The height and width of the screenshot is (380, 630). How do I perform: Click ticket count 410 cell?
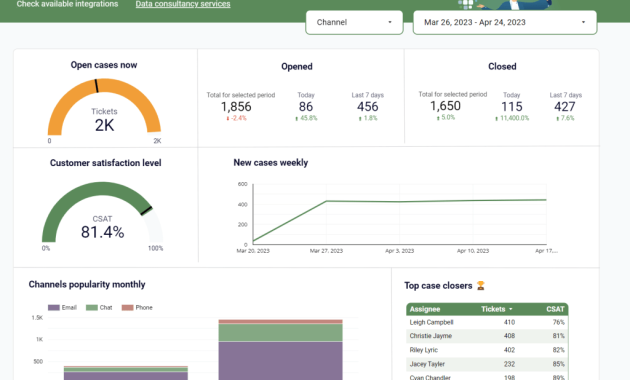pos(509,322)
